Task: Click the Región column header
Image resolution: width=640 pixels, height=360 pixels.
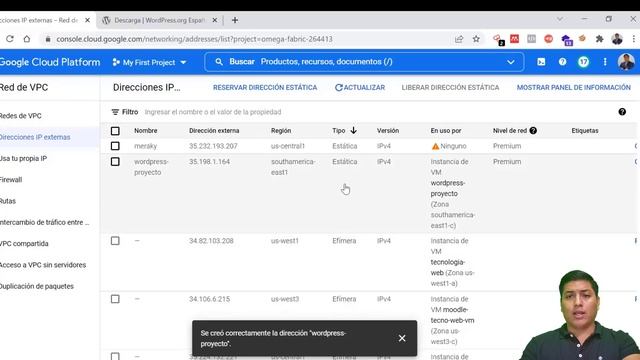Action: [x=281, y=131]
